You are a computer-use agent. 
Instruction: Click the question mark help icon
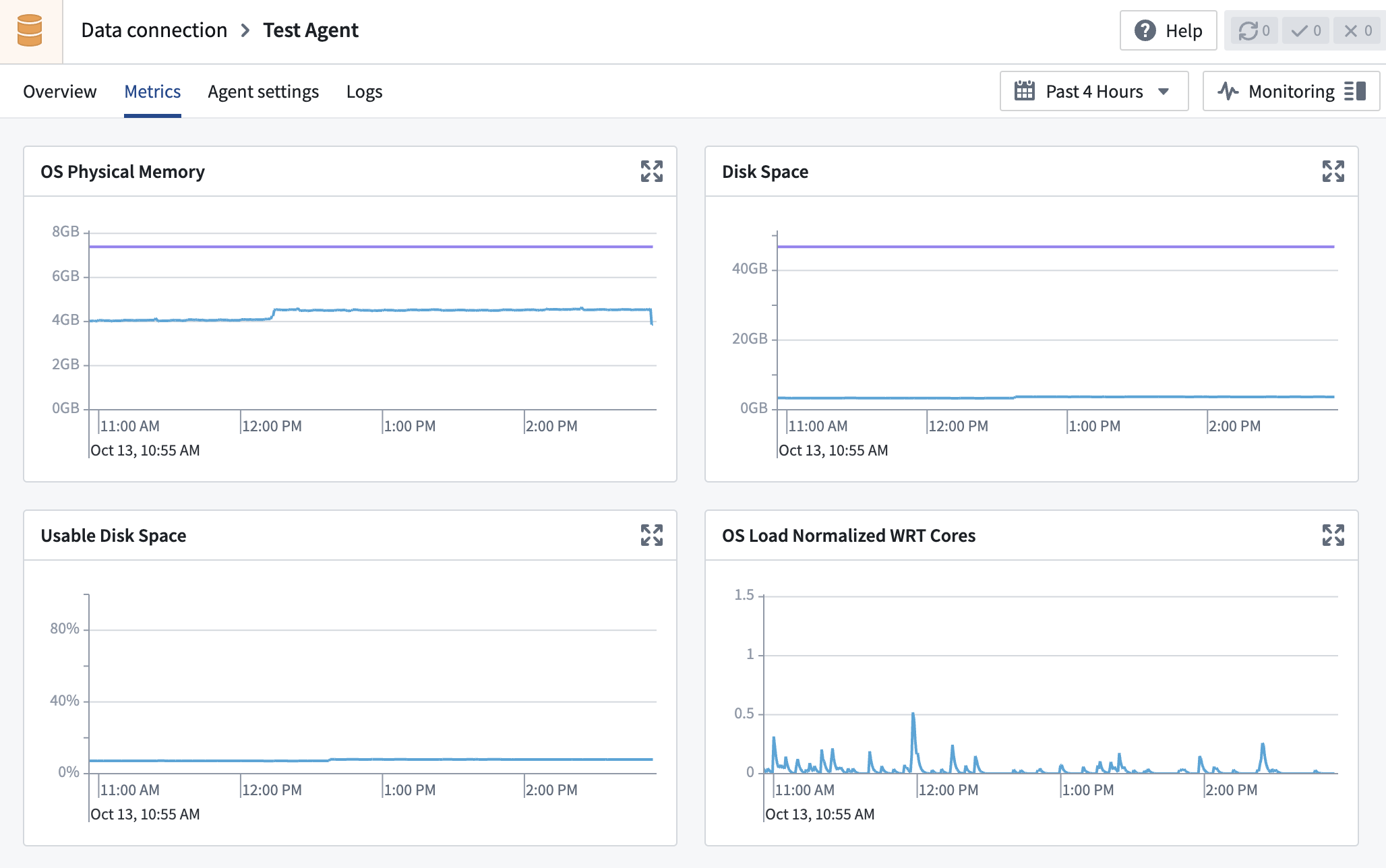tap(1145, 30)
